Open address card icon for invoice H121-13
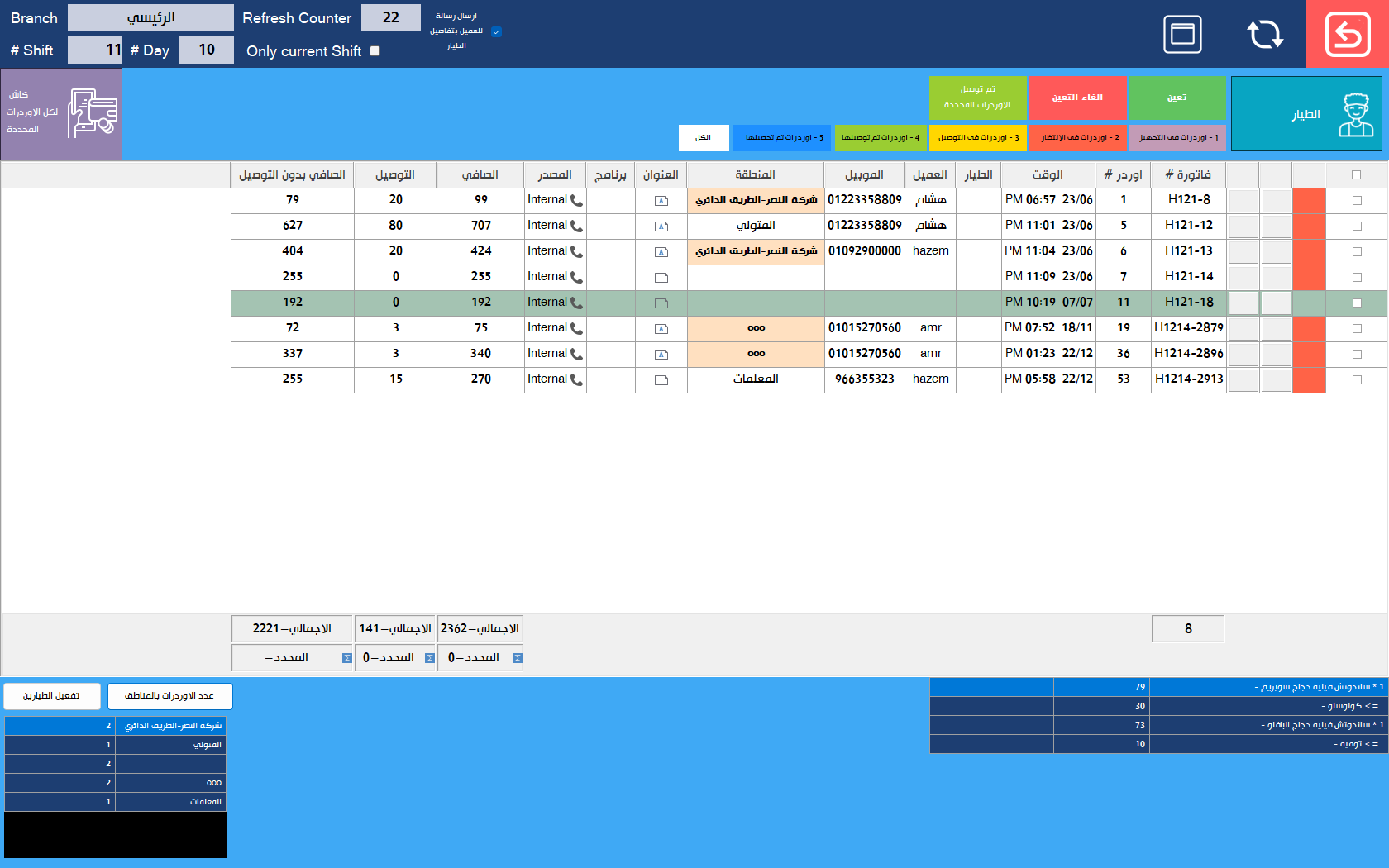This screenshot has width=1389, height=868. pyautogui.click(x=661, y=251)
